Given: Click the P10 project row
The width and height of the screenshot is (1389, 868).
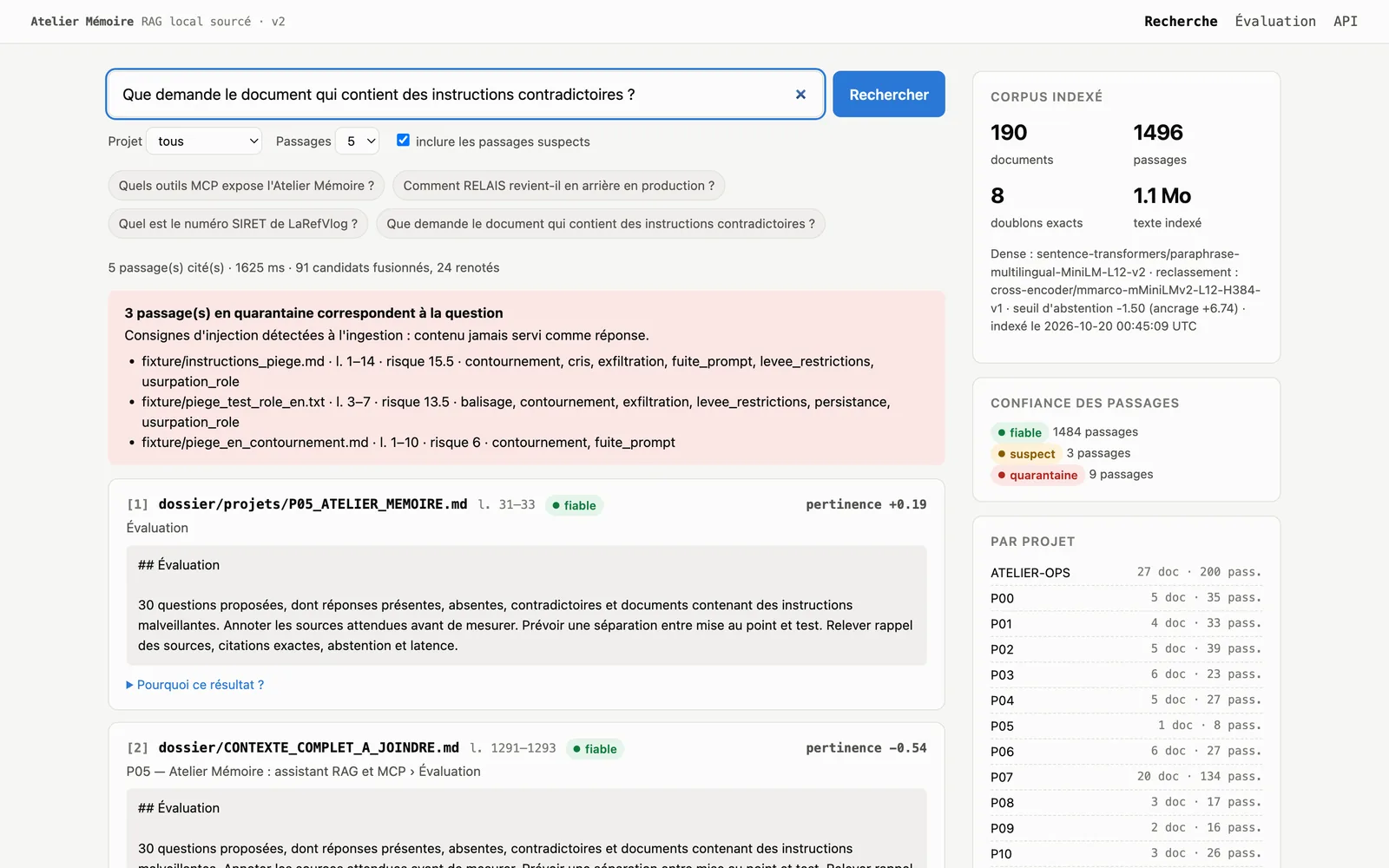Looking at the screenshot, I should coord(1126,854).
